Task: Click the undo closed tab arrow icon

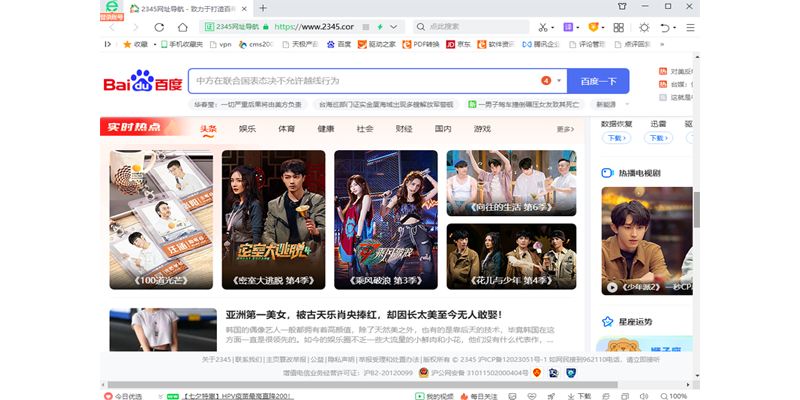Action: 665,28
